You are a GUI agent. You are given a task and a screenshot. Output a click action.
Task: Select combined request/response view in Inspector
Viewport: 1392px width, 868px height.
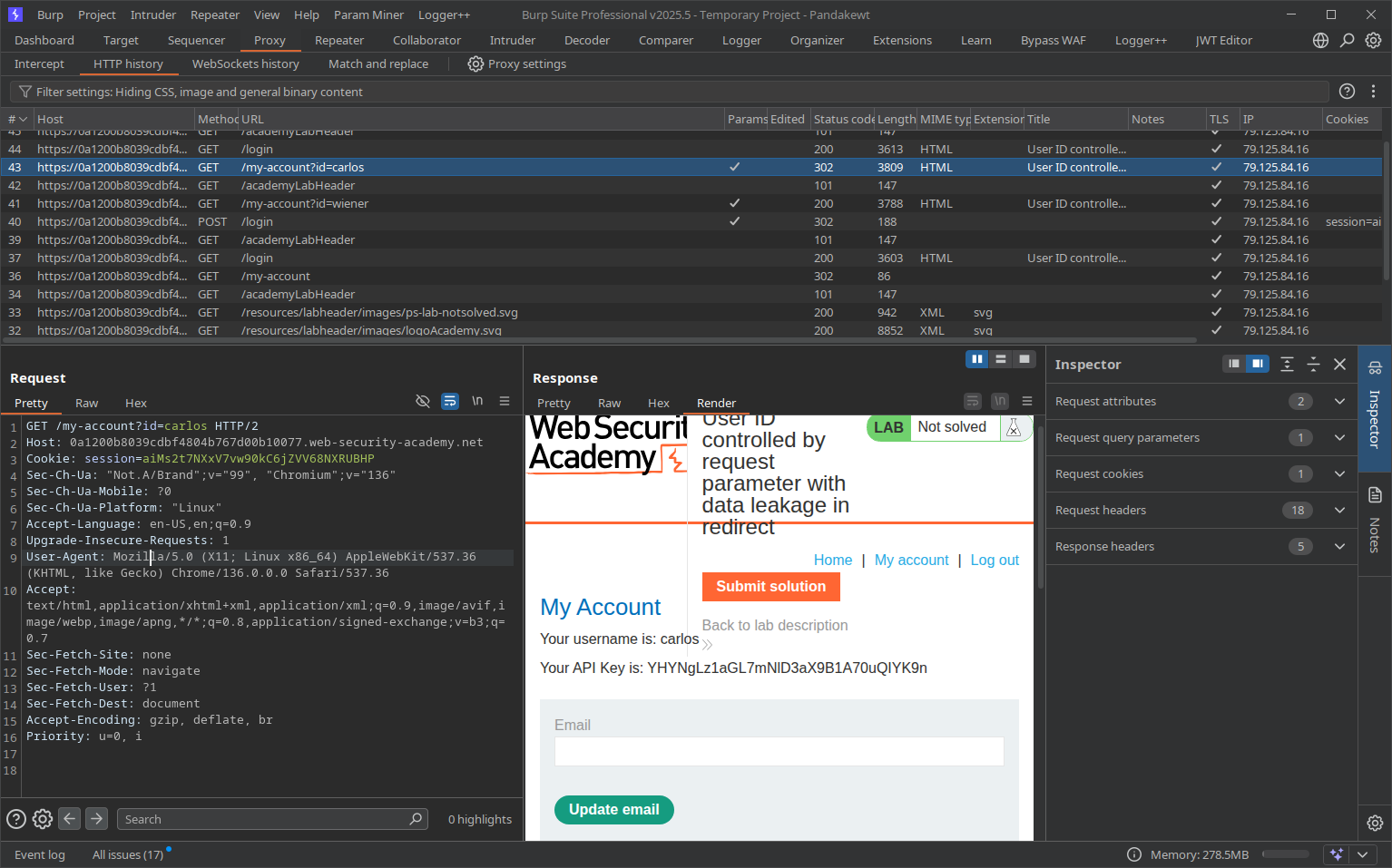point(1258,363)
